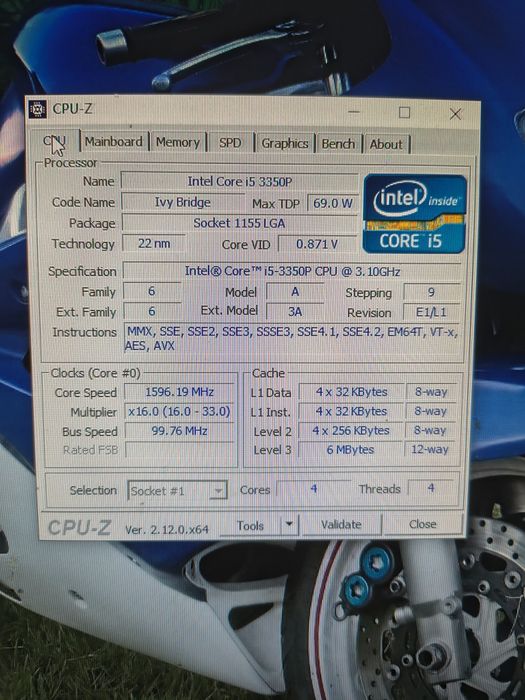Viewport: 525px width, 700px height.
Task: Click the Intel Core i5 logo badge
Action: click(414, 214)
